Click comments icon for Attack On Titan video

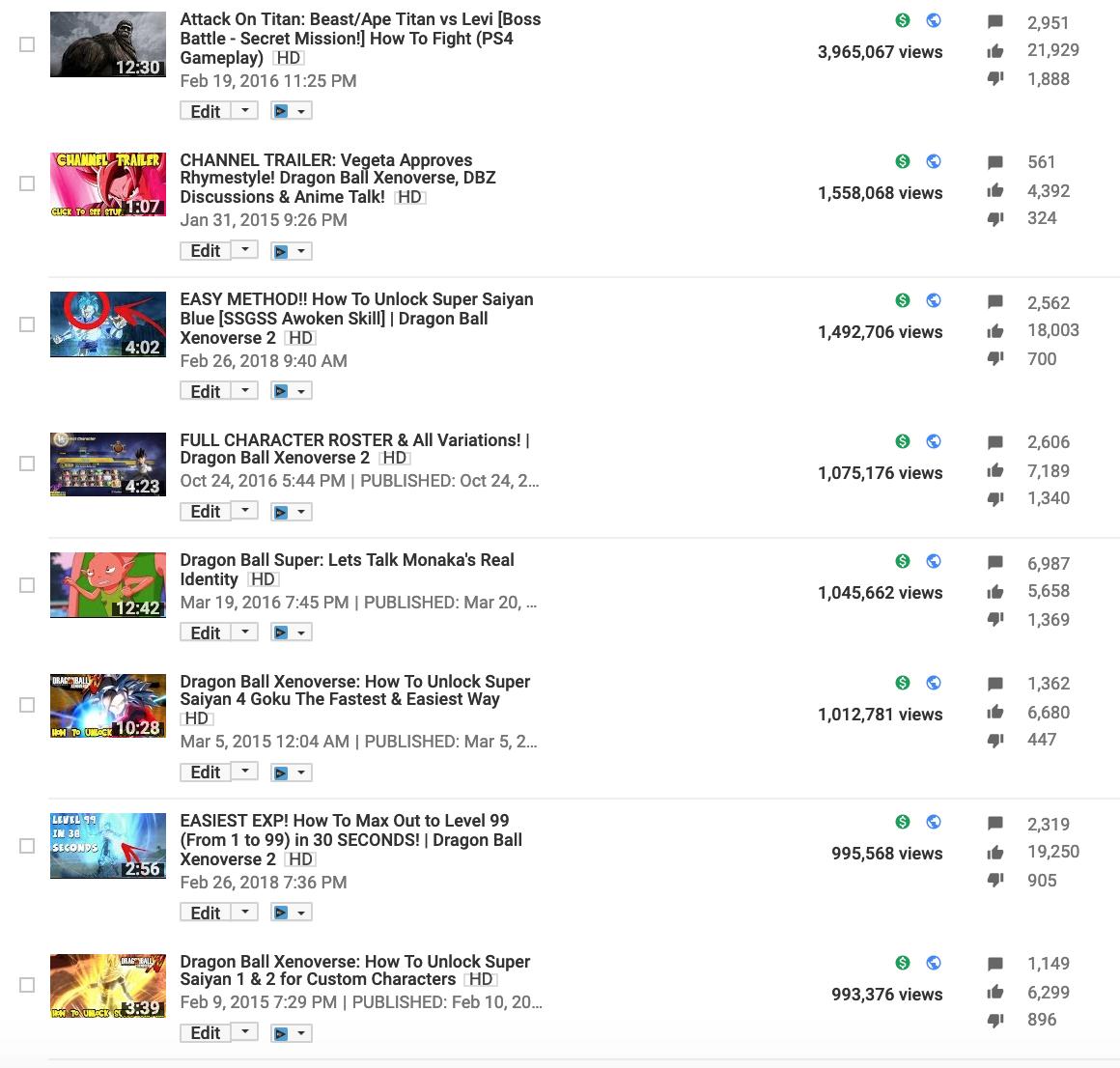[x=995, y=22]
